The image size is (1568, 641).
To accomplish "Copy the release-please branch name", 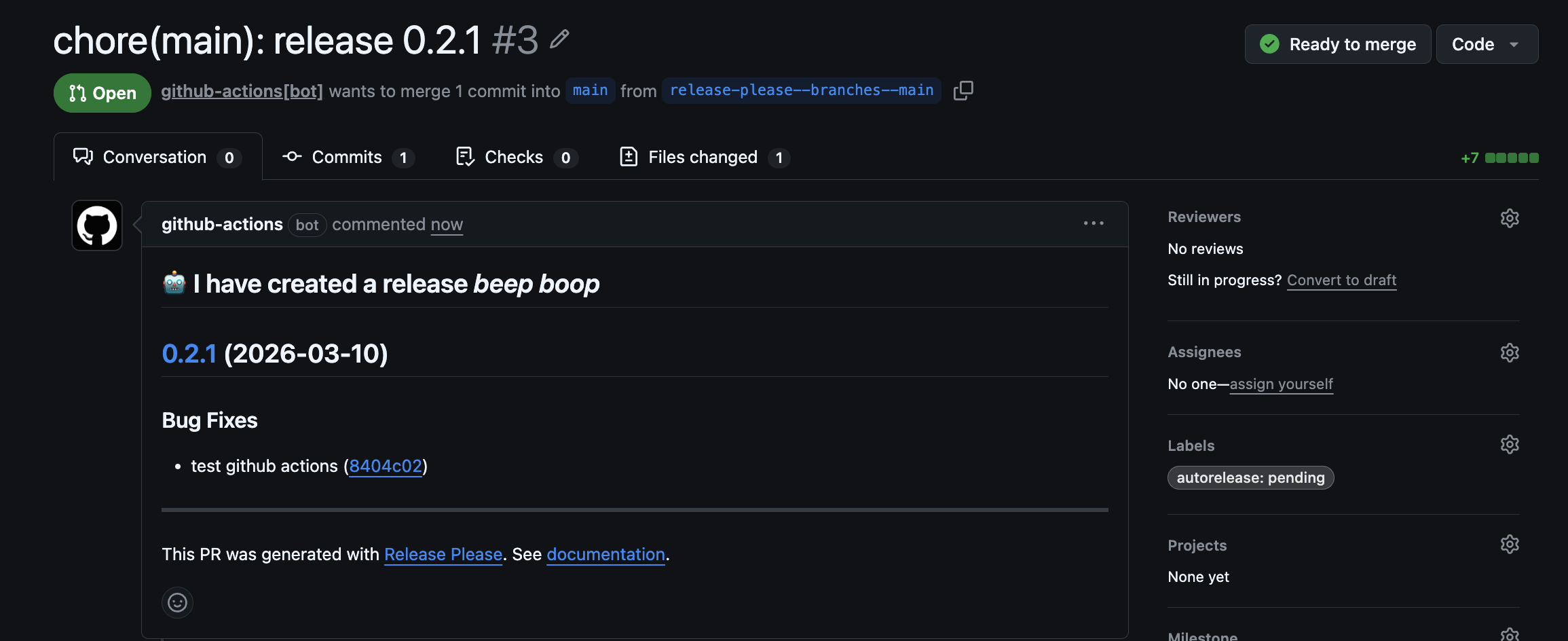I will tap(963, 90).
